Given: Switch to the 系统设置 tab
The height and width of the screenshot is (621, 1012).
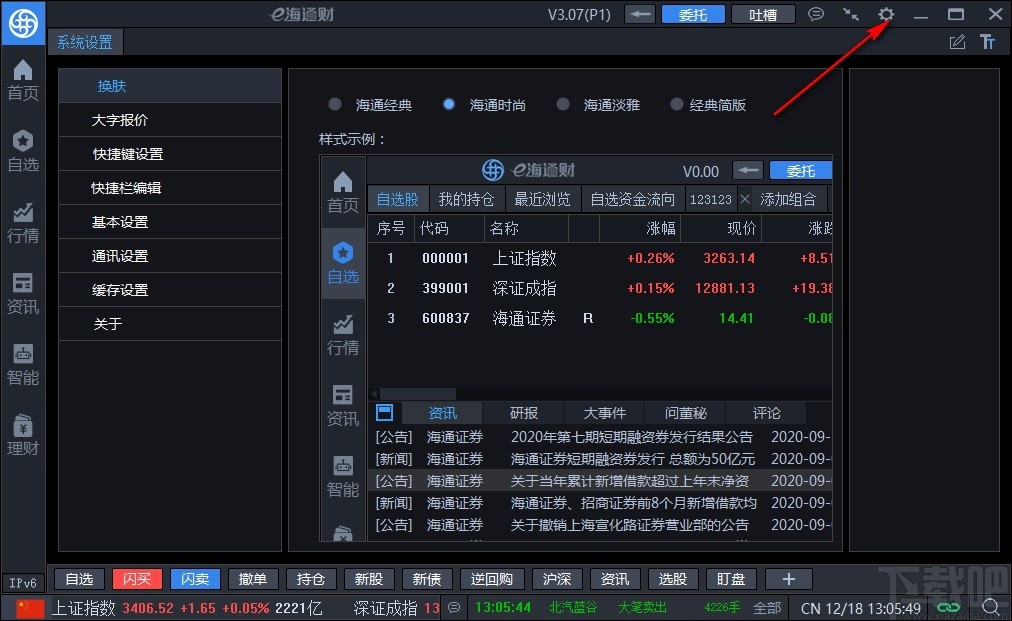Looking at the screenshot, I should tap(84, 42).
